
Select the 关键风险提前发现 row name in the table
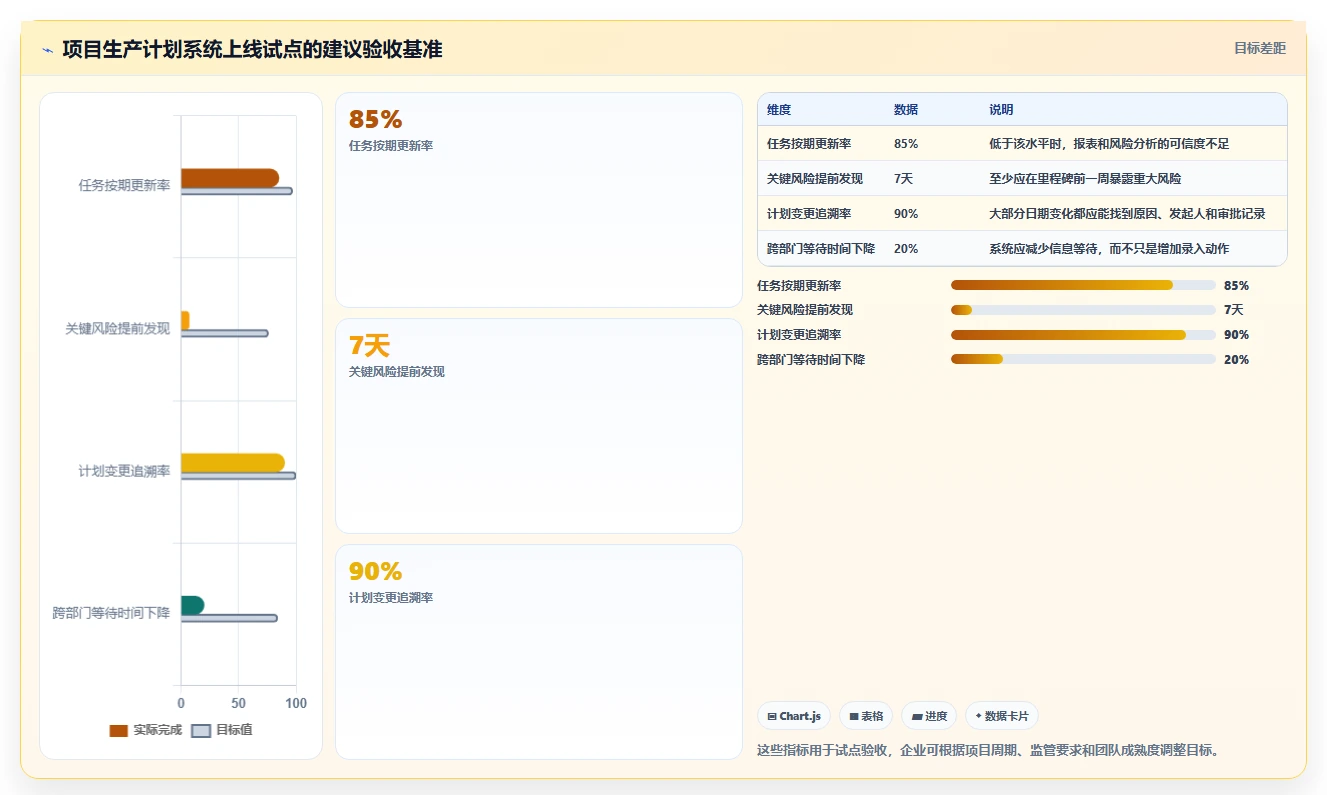pos(815,179)
